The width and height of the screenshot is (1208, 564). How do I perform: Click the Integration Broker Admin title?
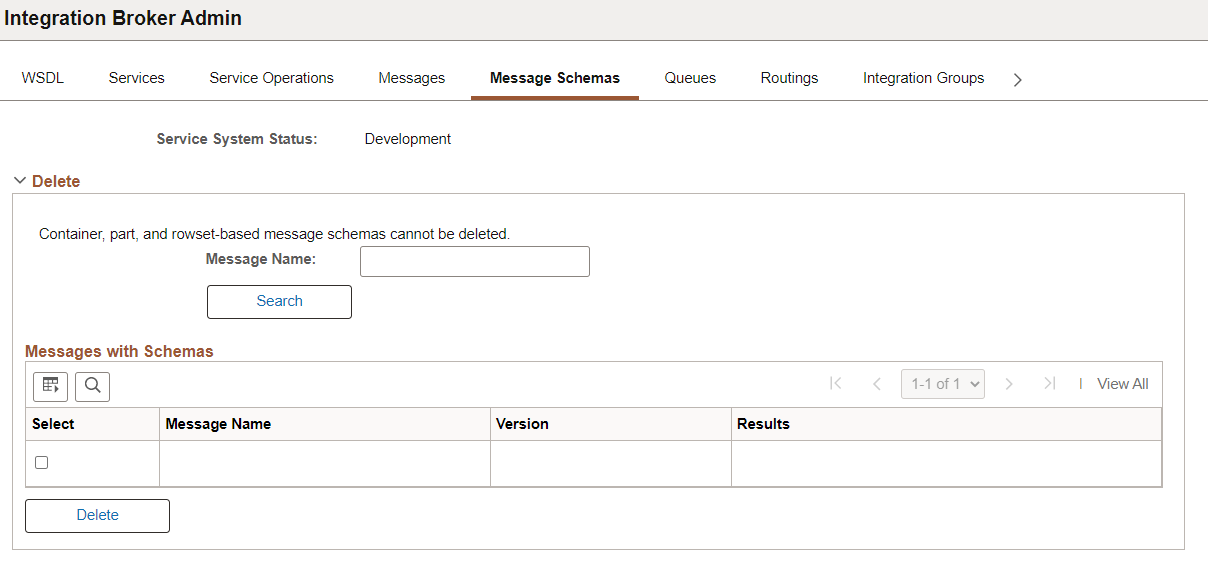click(123, 18)
